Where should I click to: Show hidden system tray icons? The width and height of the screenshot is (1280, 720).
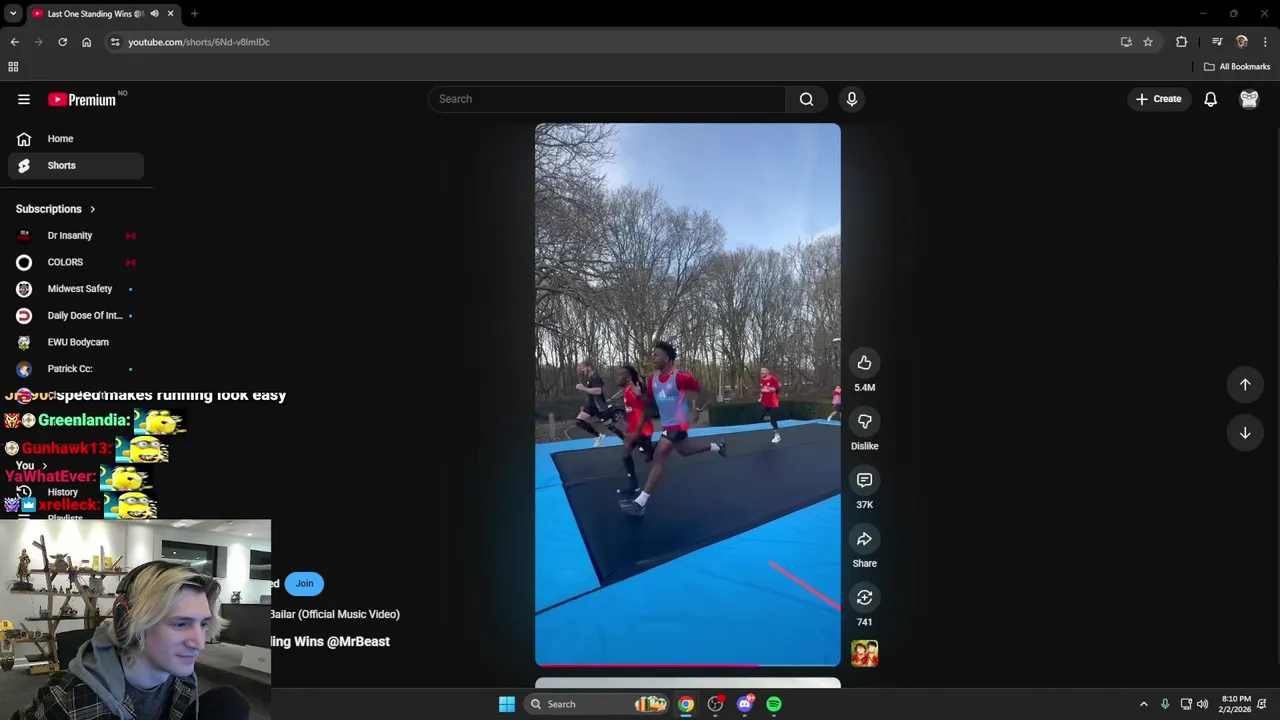[x=1144, y=704]
